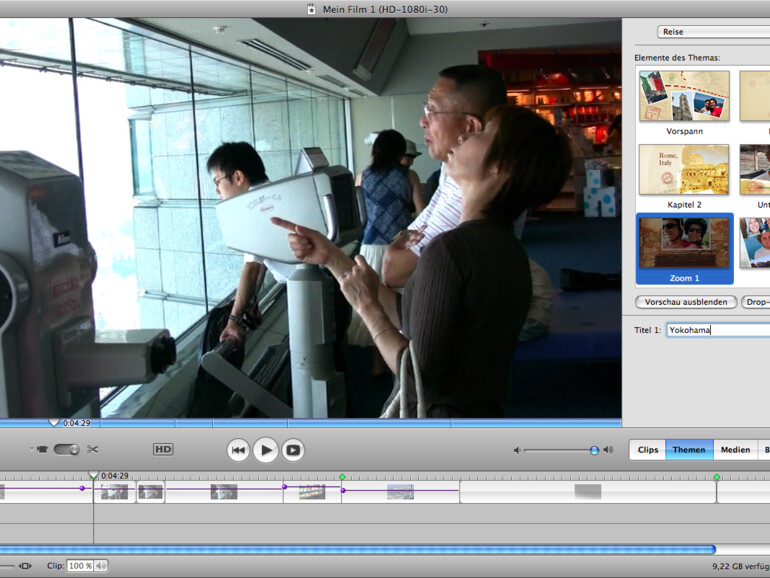The height and width of the screenshot is (578, 770).
Task: Click the scissors edit mode icon
Action: [x=93, y=450]
